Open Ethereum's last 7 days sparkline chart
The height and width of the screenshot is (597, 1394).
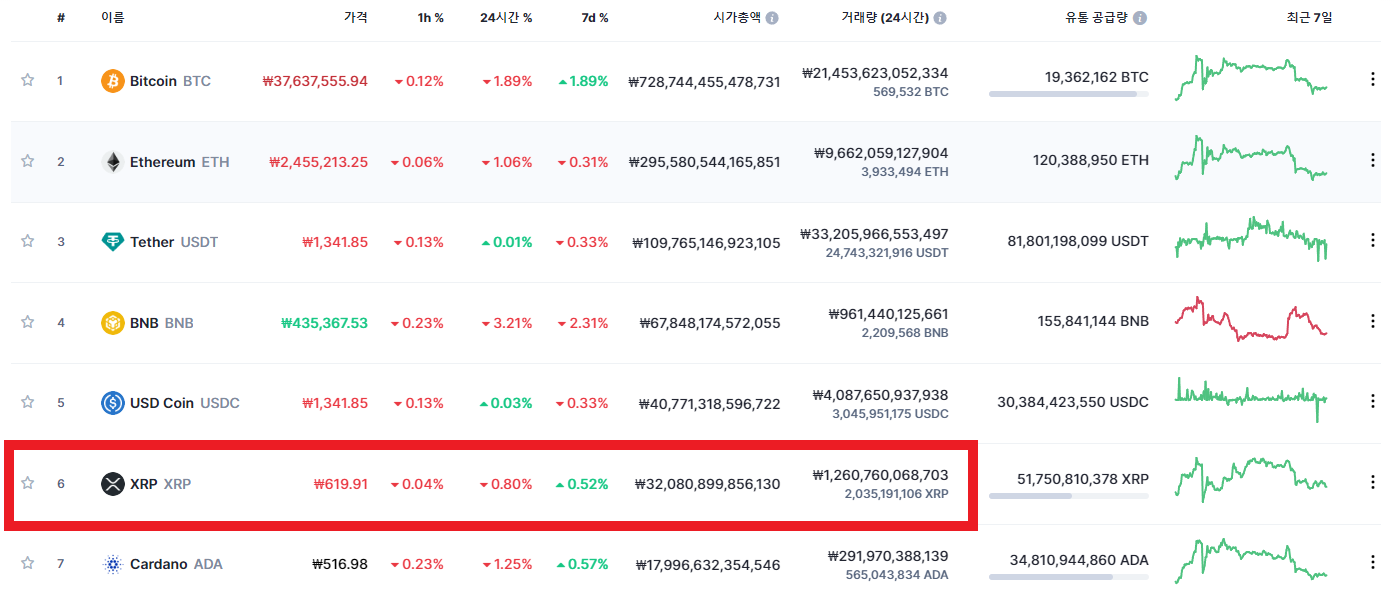pos(1251,158)
